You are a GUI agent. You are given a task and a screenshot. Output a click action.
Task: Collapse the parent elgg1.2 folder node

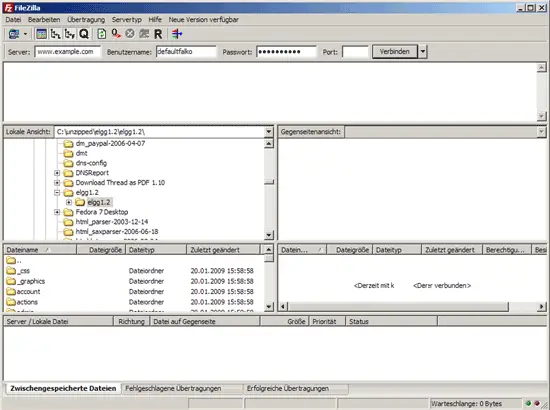(57, 193)
